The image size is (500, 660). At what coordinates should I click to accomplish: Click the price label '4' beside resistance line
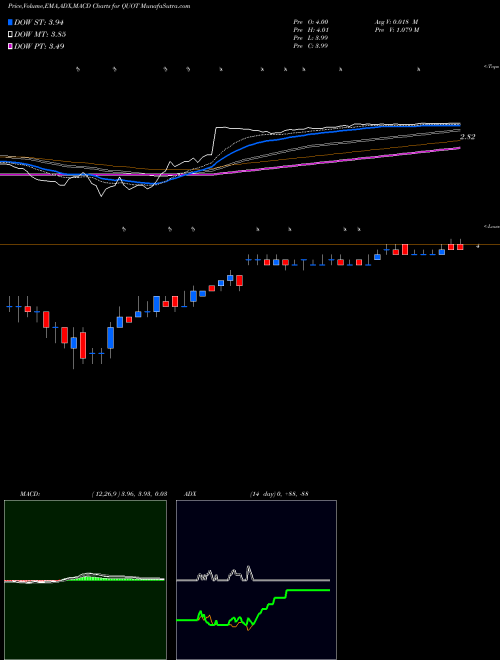477,246
